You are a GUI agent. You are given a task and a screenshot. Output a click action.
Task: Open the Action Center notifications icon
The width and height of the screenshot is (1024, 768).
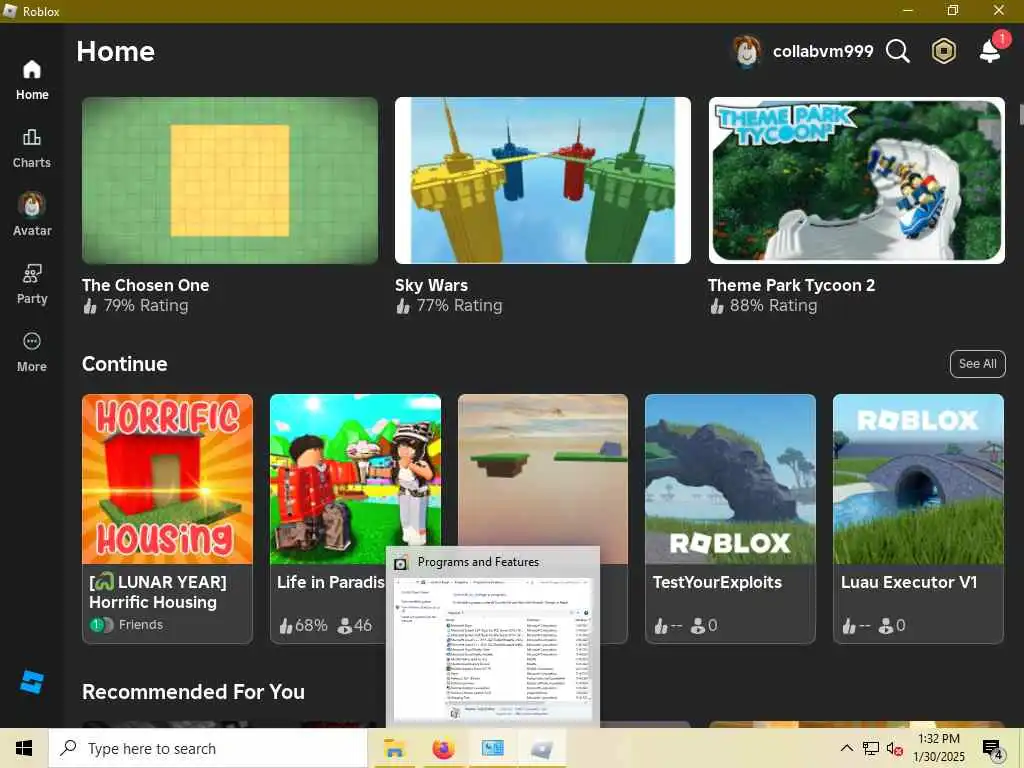pos(993,748)
